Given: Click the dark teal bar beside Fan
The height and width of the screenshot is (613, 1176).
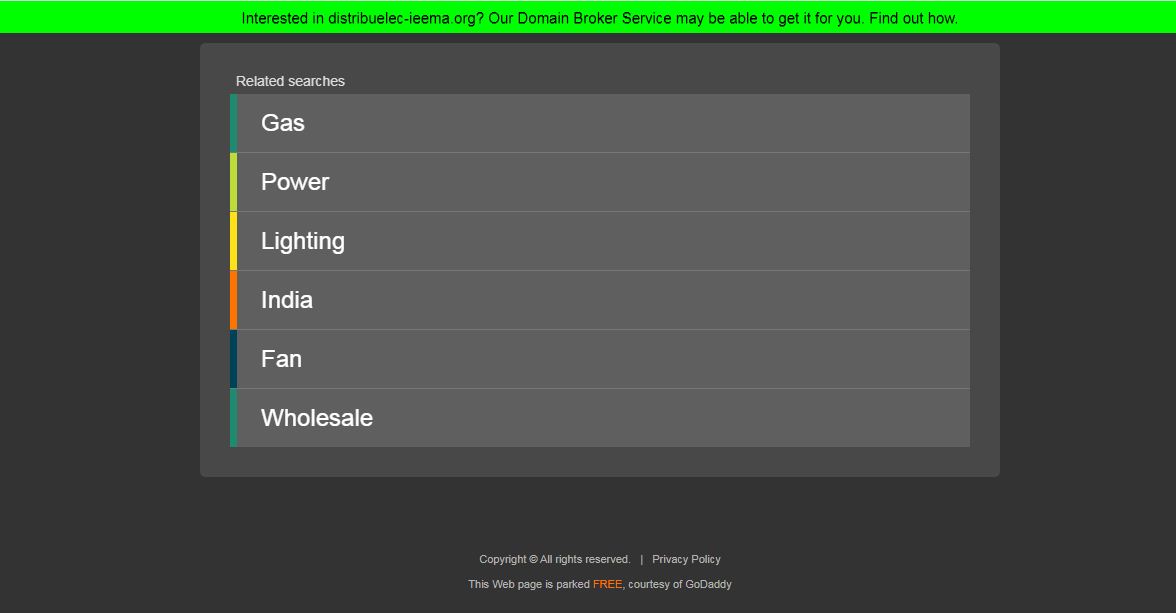Looking at the screenshot, I should [234, 359].
